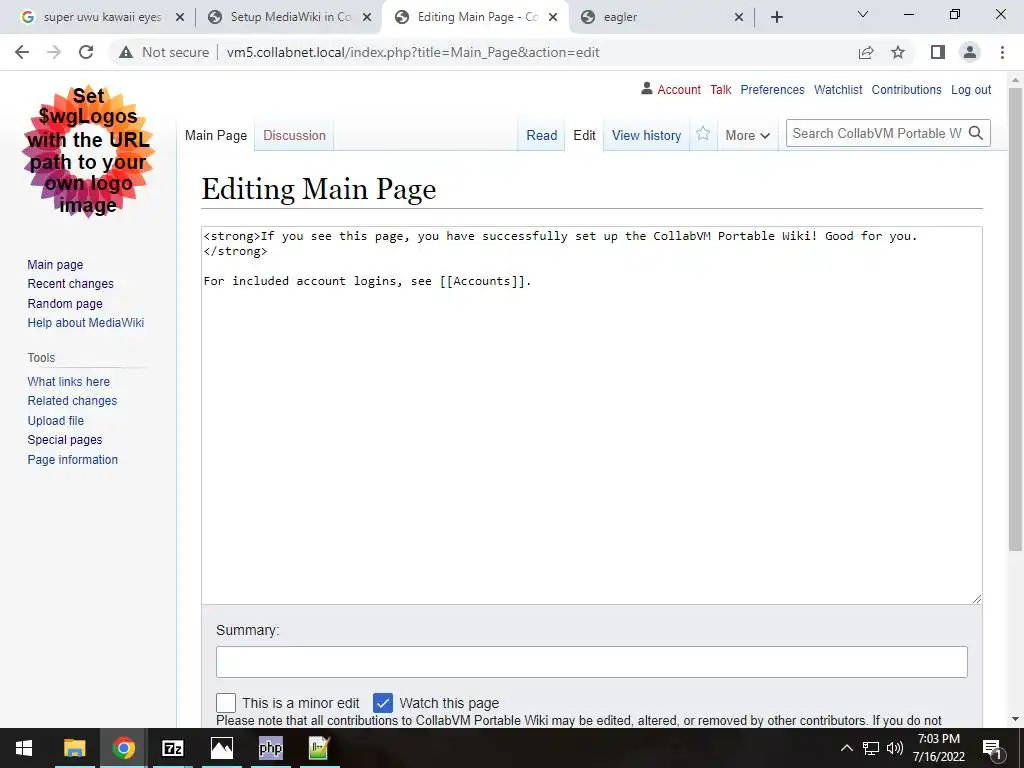Click the browser back arrow
The height and width of the screenshot is (768, 1024).
pos(22,52)
